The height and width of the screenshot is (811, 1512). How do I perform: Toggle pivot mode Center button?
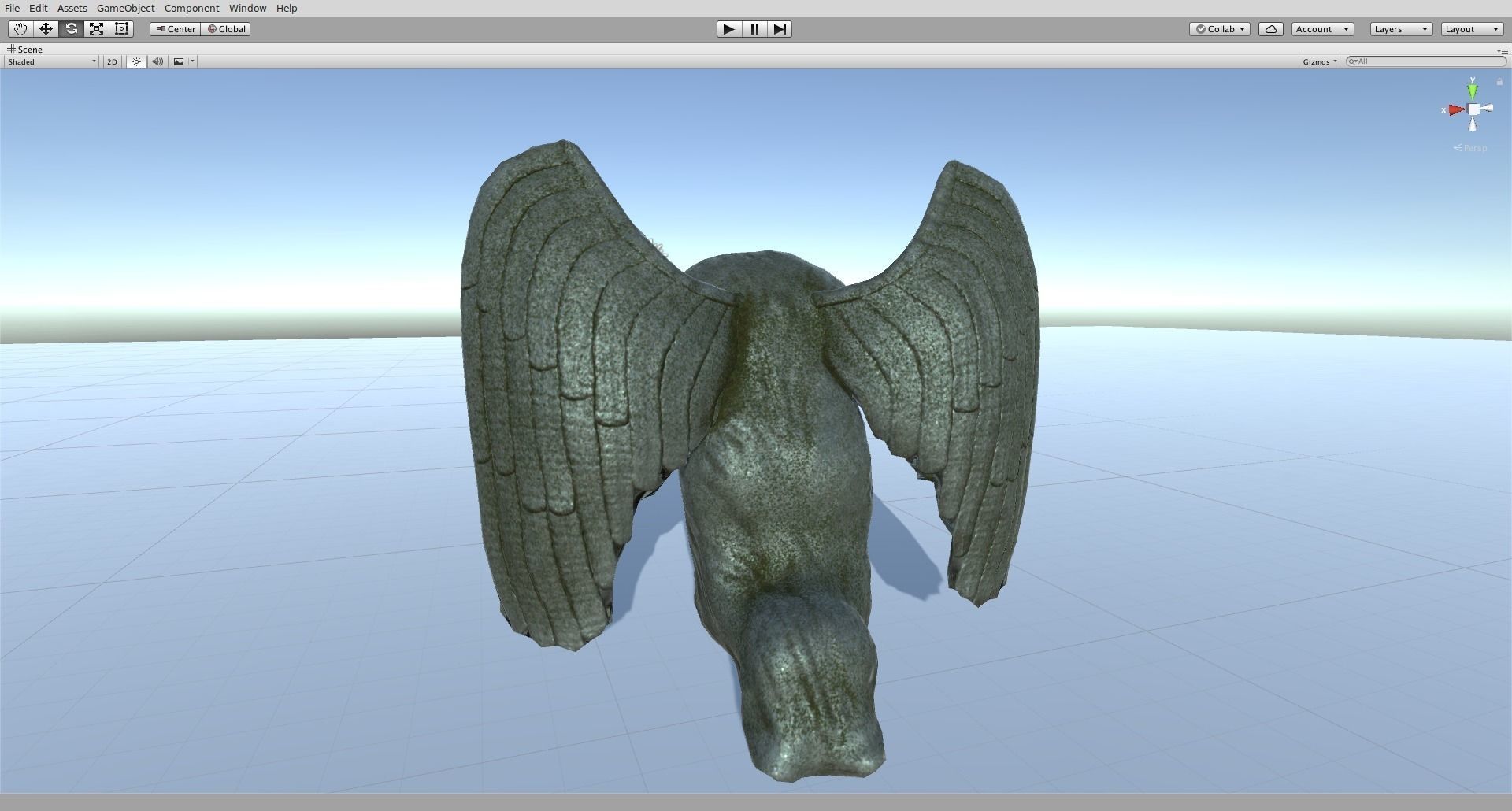tap(176, 29)
